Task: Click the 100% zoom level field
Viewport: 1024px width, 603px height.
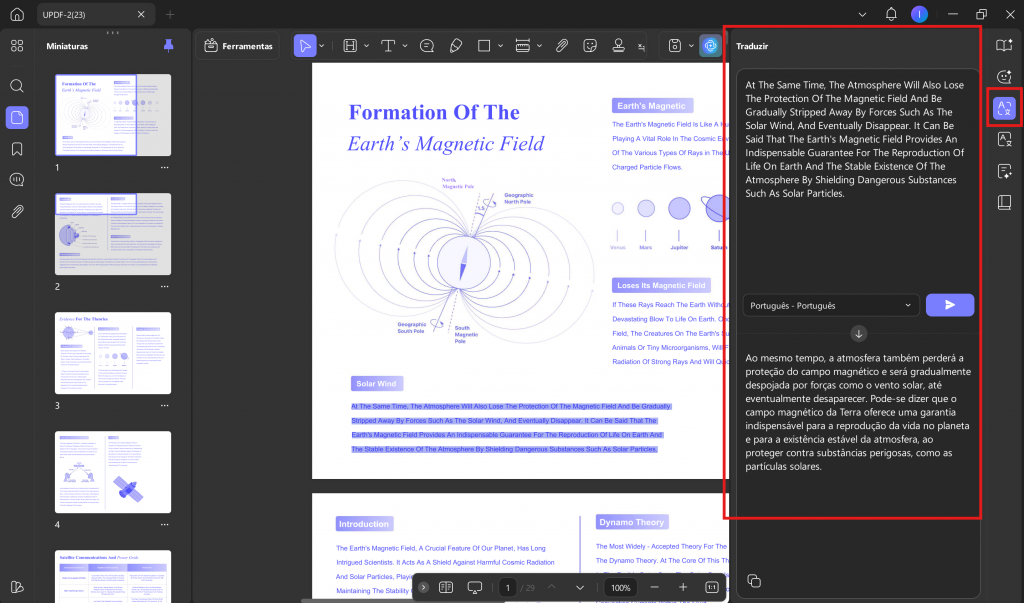Action: tap(620, 587)
